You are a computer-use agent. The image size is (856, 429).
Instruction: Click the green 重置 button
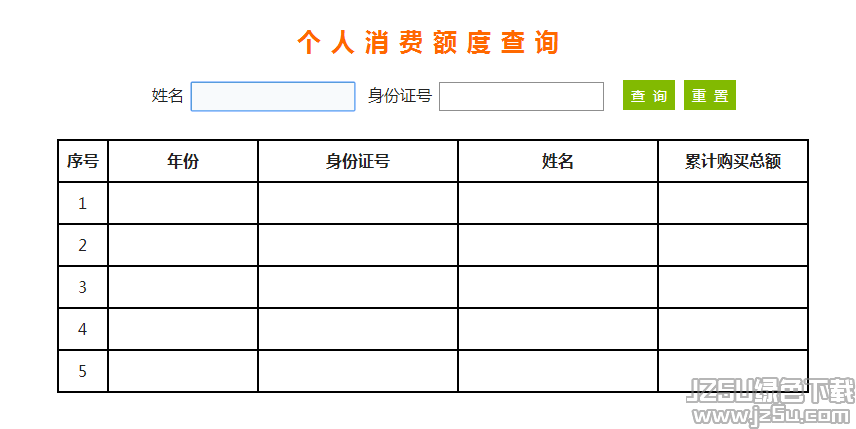[x=710, y=95]
